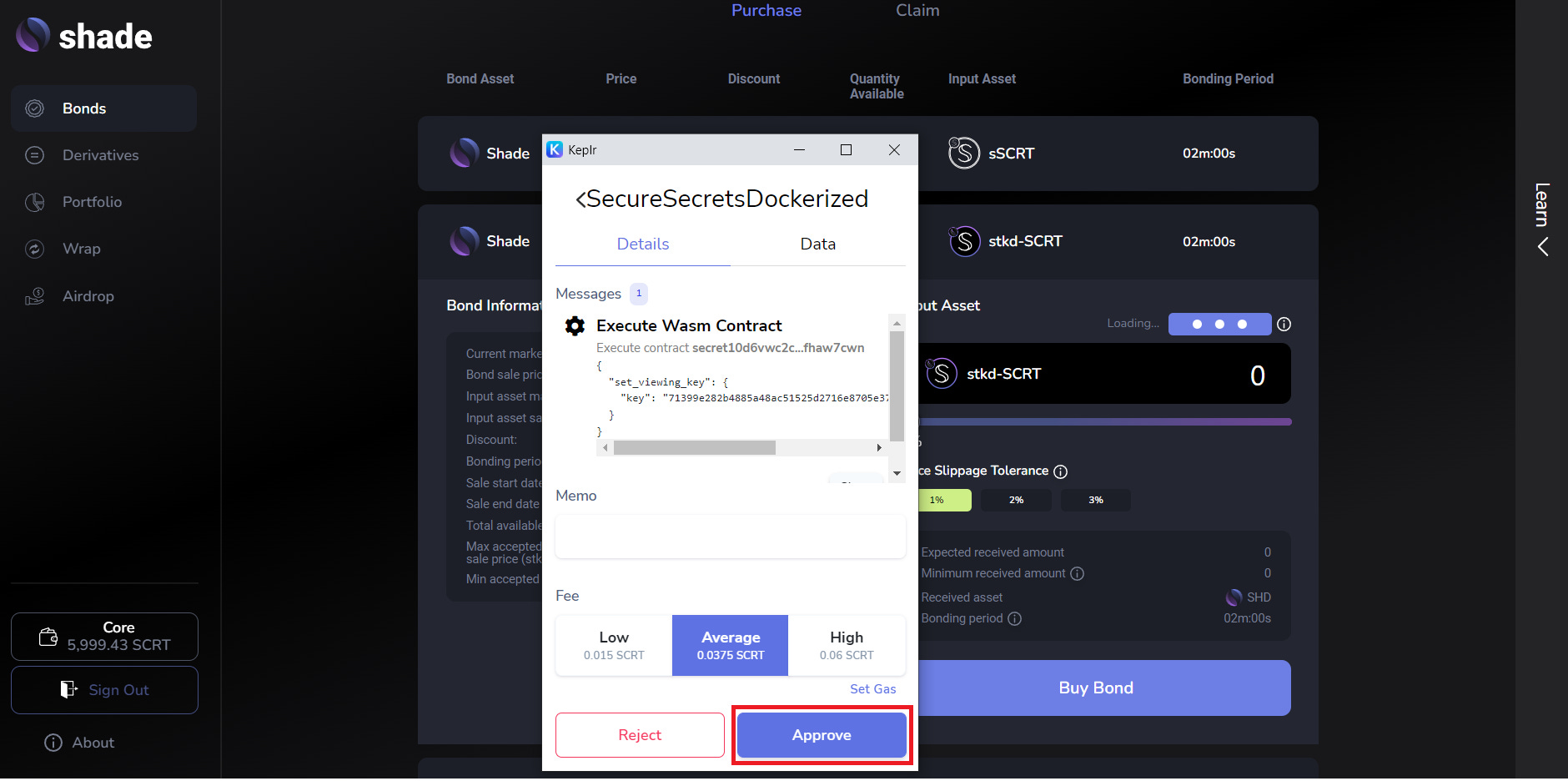This screenshot has width=1568, height=781.
Task: Click the messages panel scroll down arrow
Action: click(897, 473)
